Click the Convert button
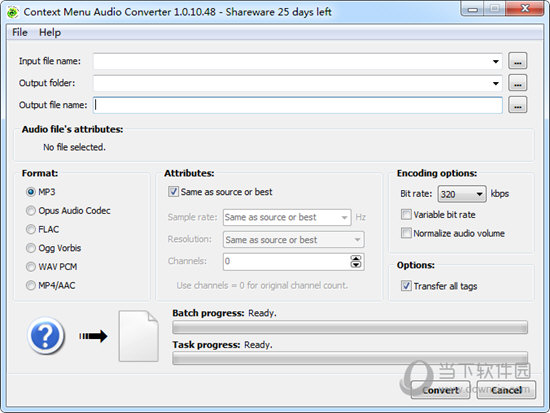Image resolution: width=550 pixels, height=413 pixels. pyautogui.click(x=441, y=390)
